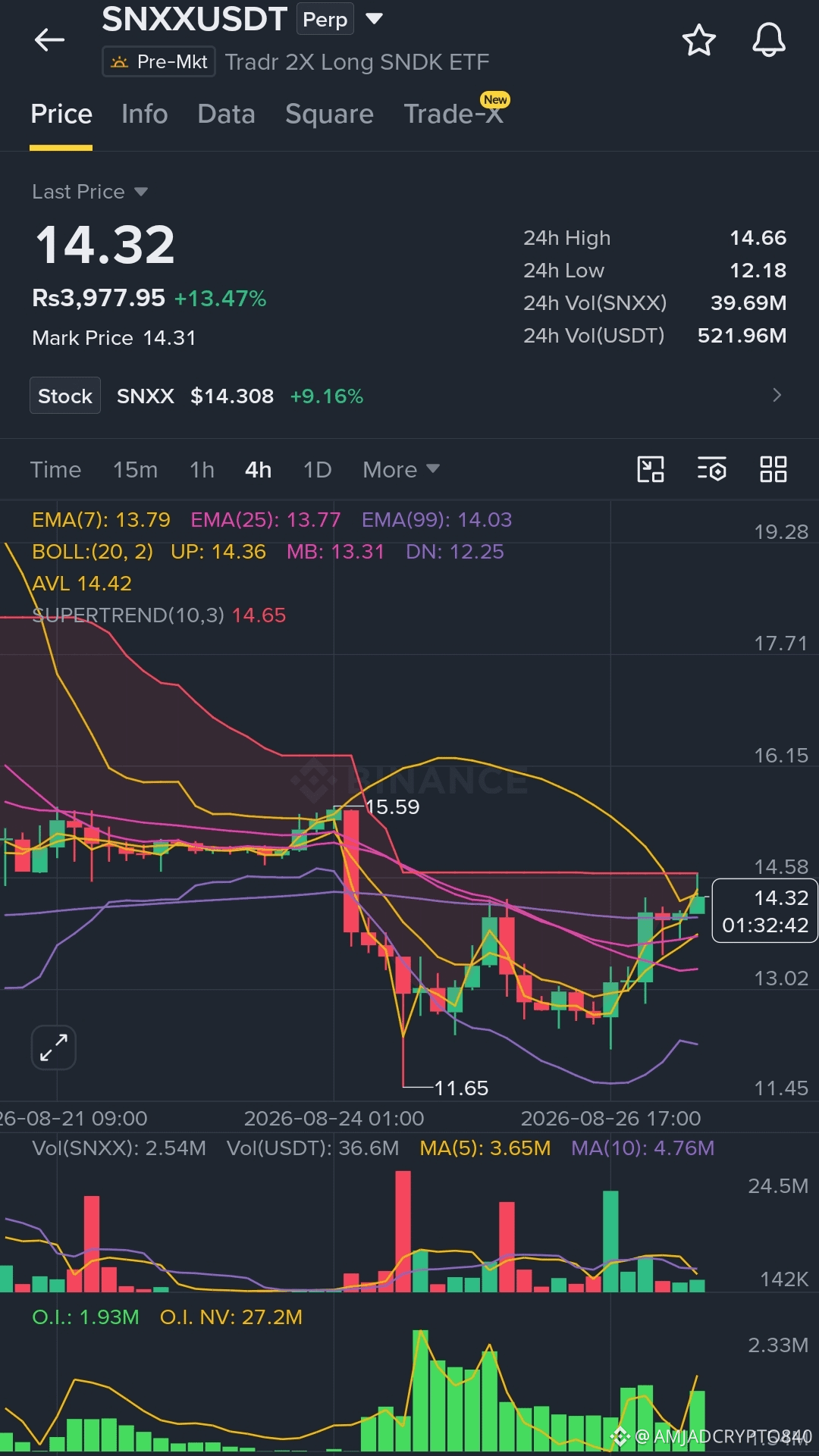819x1456 pixels.
Task: Tap the Rs3,977.95 converted price
Action: click(x=99, y=298)
